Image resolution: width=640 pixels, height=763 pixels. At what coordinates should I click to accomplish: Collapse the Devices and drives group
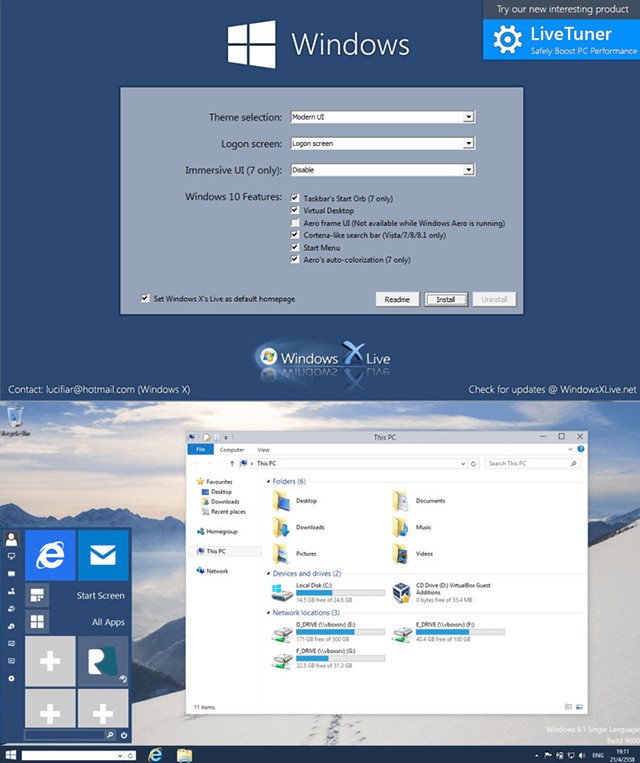[268, 574]
